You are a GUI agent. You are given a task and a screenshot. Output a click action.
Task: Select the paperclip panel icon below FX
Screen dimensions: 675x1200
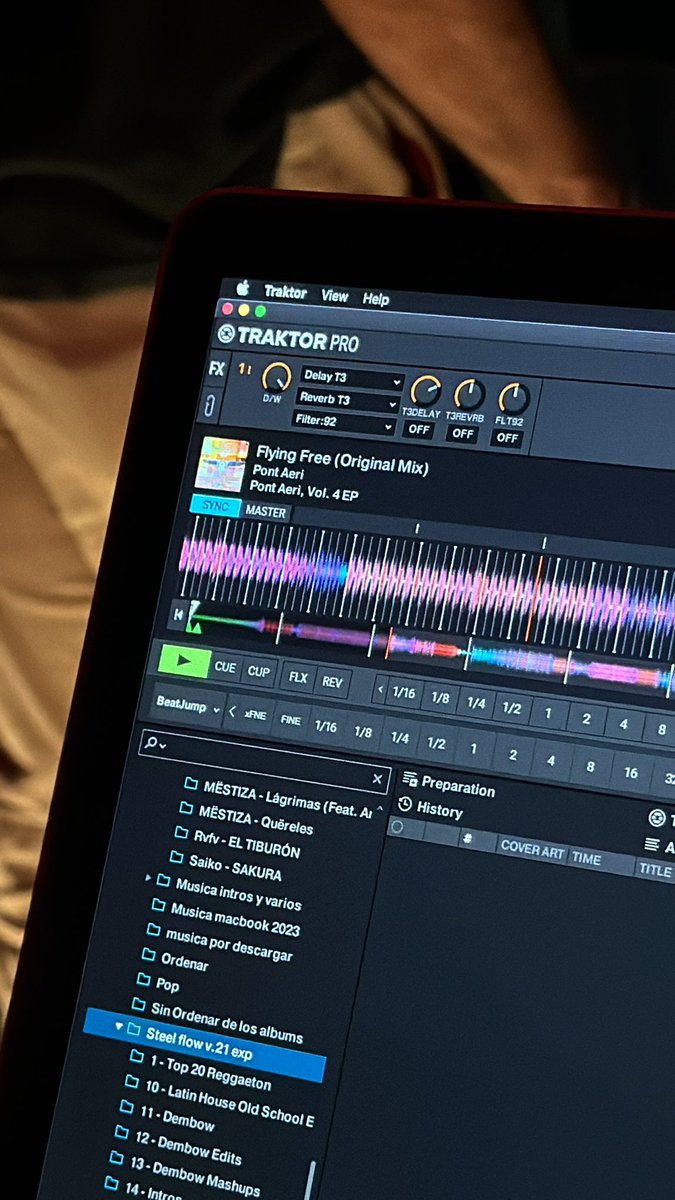click(210, 405)
